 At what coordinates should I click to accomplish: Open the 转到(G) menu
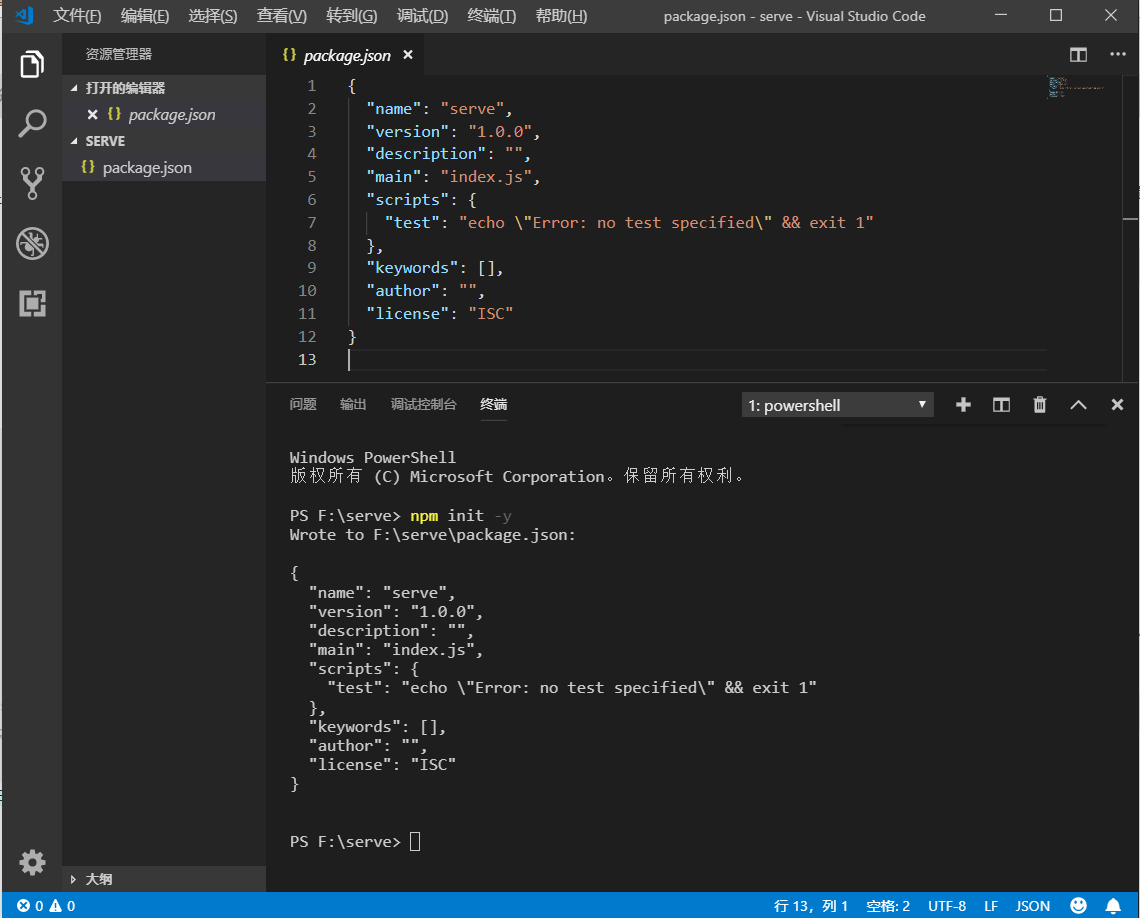pos(351,16)
